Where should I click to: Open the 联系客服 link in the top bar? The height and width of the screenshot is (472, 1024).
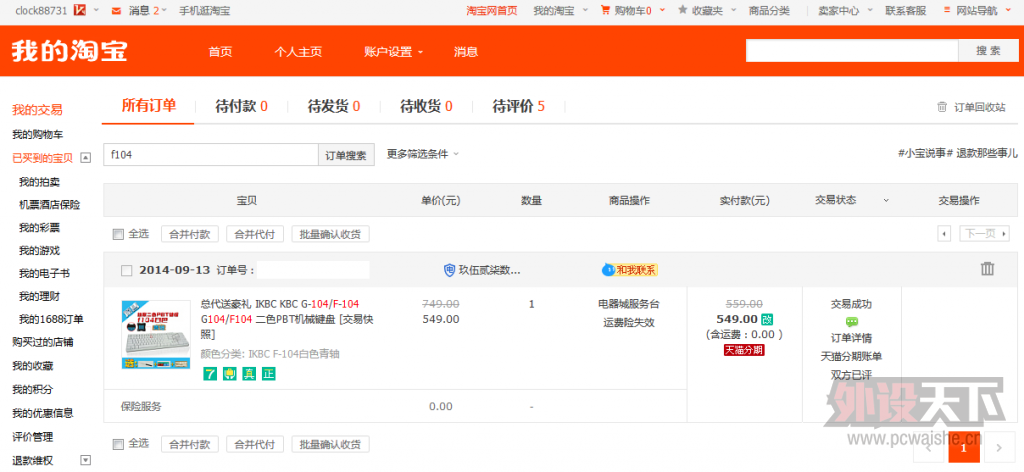(x=906, y=10)
